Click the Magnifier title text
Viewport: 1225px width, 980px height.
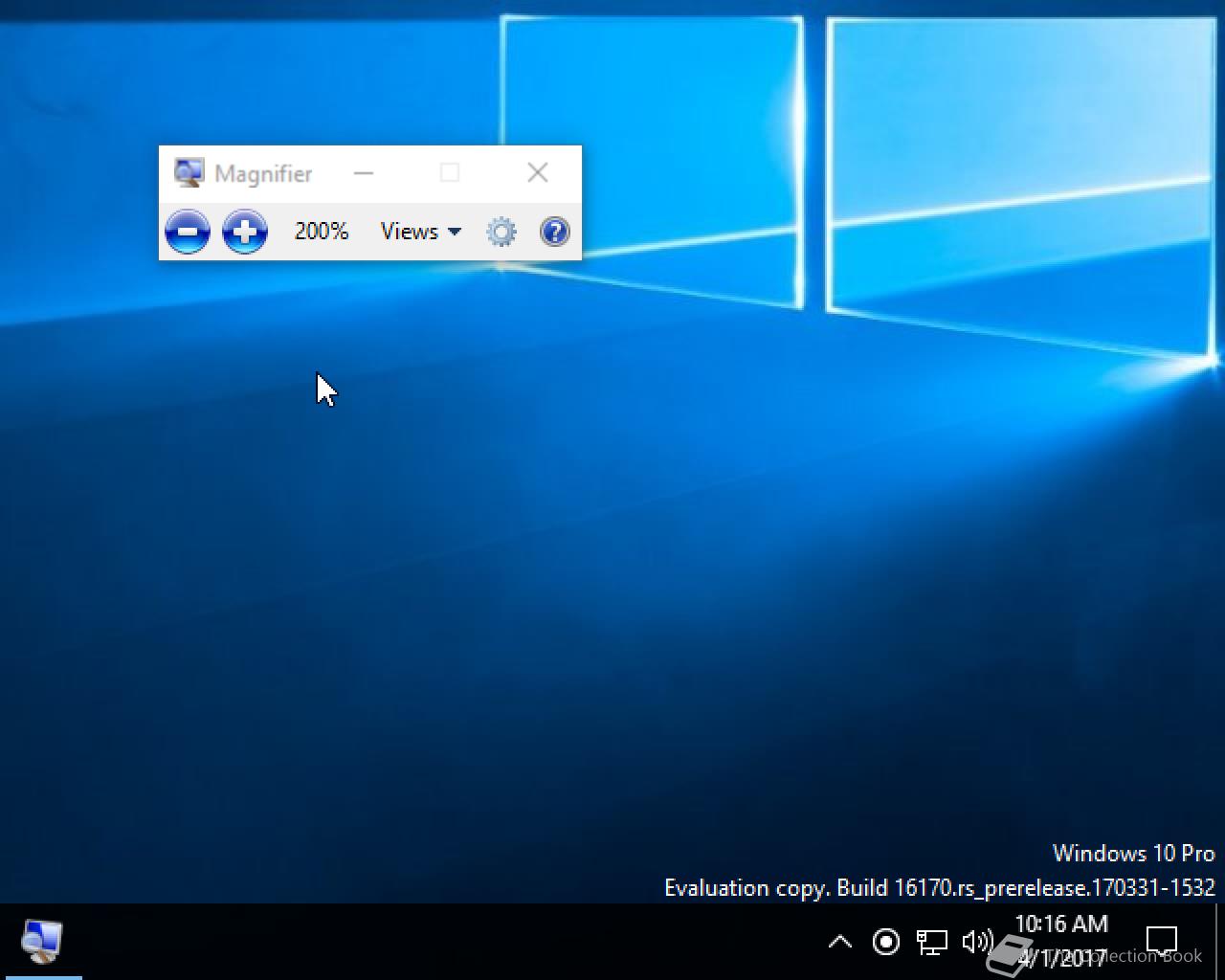click(263, 174)
